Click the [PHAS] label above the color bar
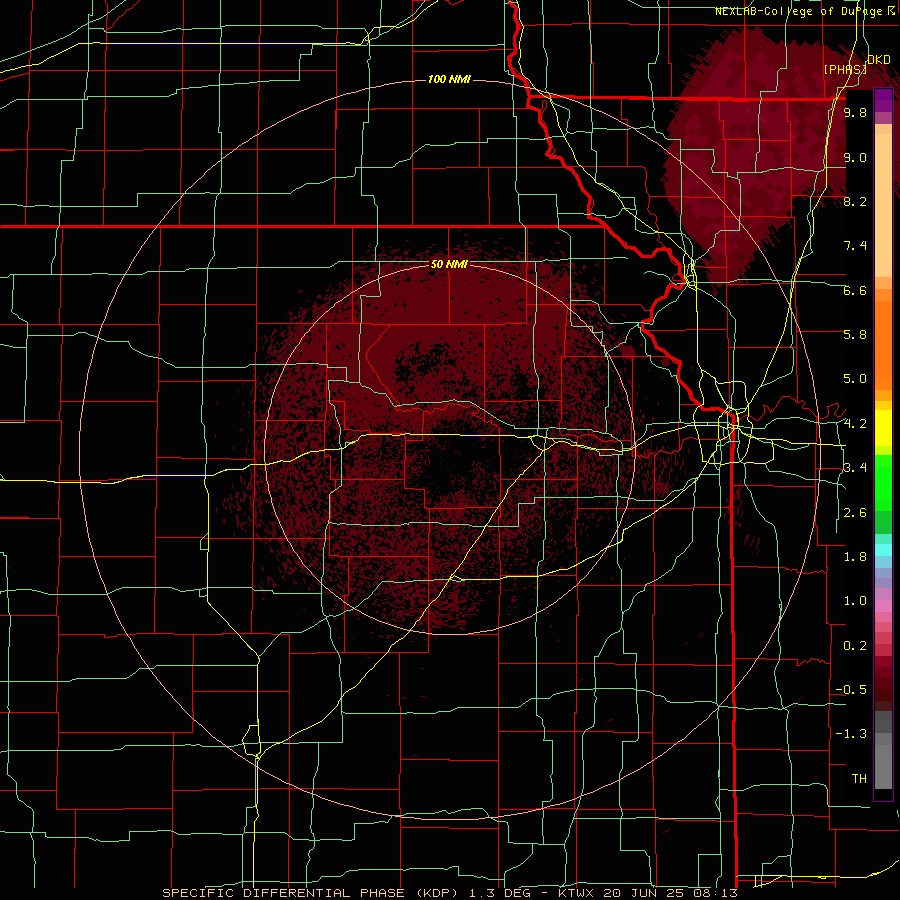 pos(844,69)
